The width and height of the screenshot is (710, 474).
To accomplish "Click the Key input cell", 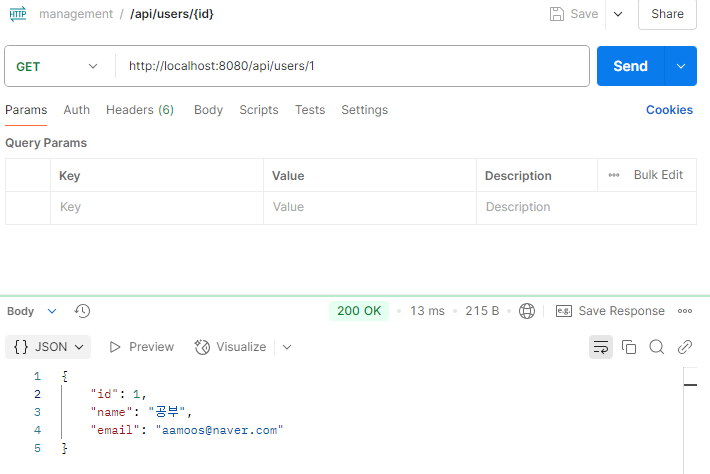I will [157, 207].
